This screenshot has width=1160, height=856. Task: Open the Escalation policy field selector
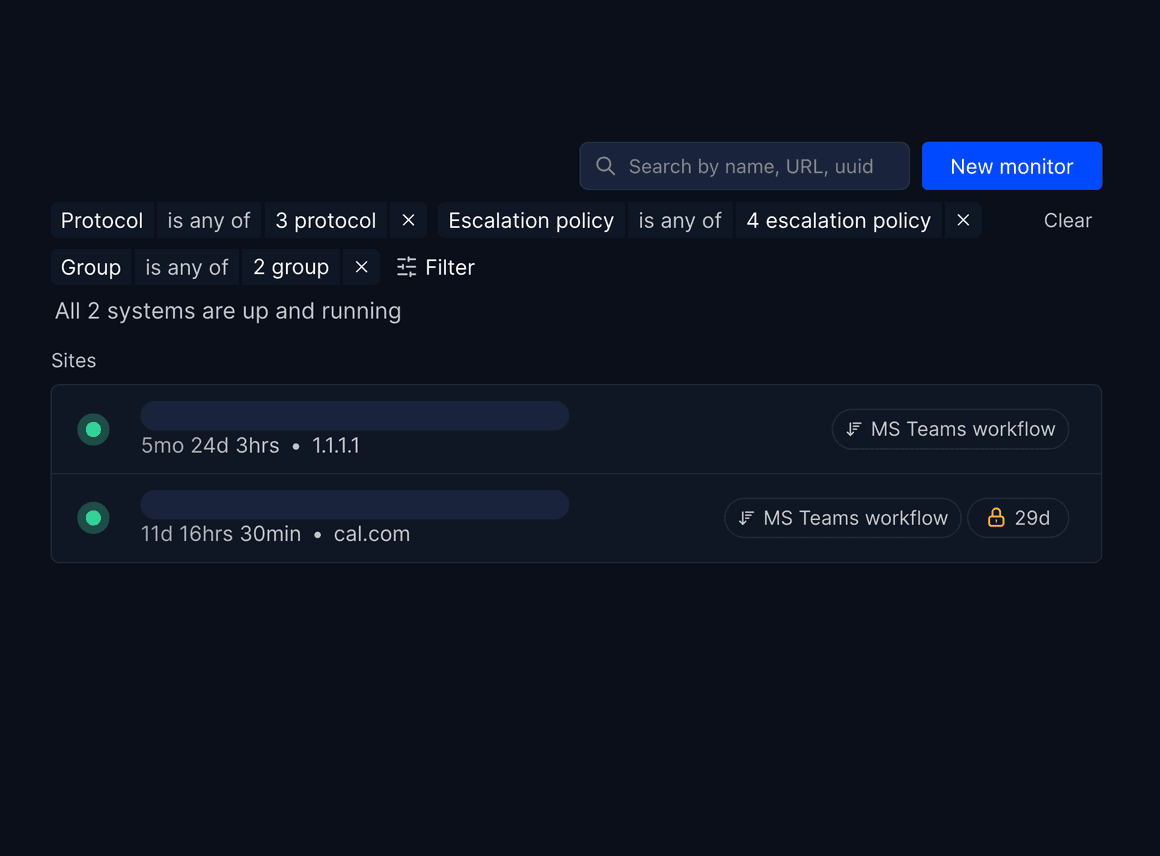(531, 220)
